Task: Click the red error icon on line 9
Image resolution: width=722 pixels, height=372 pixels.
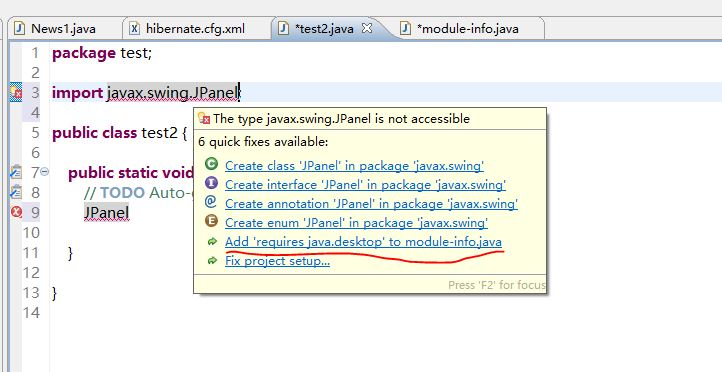Action: (16, 212)
